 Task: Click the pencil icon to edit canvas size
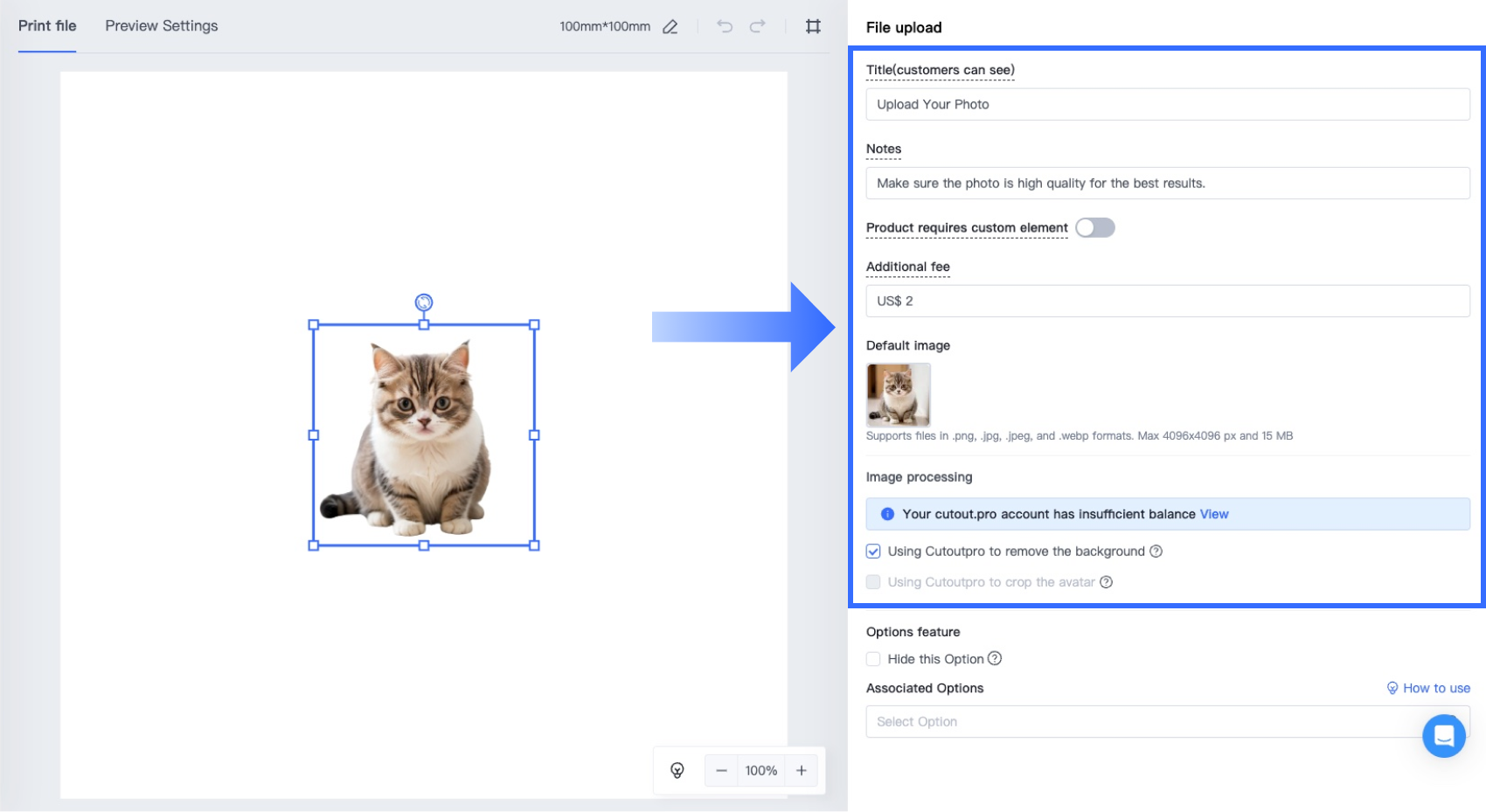tap(670, 27)
